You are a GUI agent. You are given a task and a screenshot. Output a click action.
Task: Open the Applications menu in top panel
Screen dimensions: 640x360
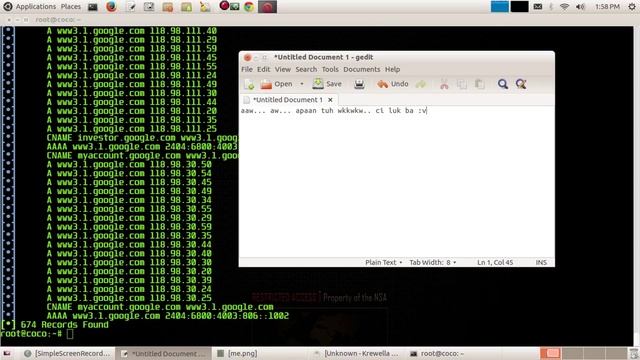pyautogui.click(x=36, y=7)
